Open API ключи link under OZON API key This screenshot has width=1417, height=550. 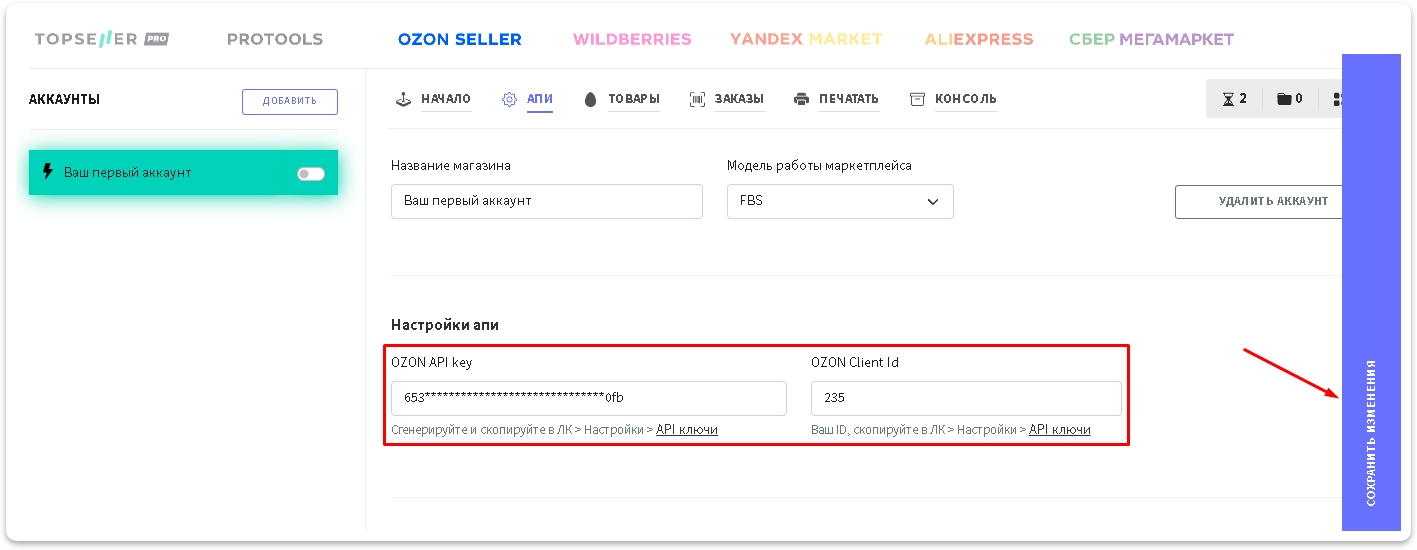pos(686,430)
